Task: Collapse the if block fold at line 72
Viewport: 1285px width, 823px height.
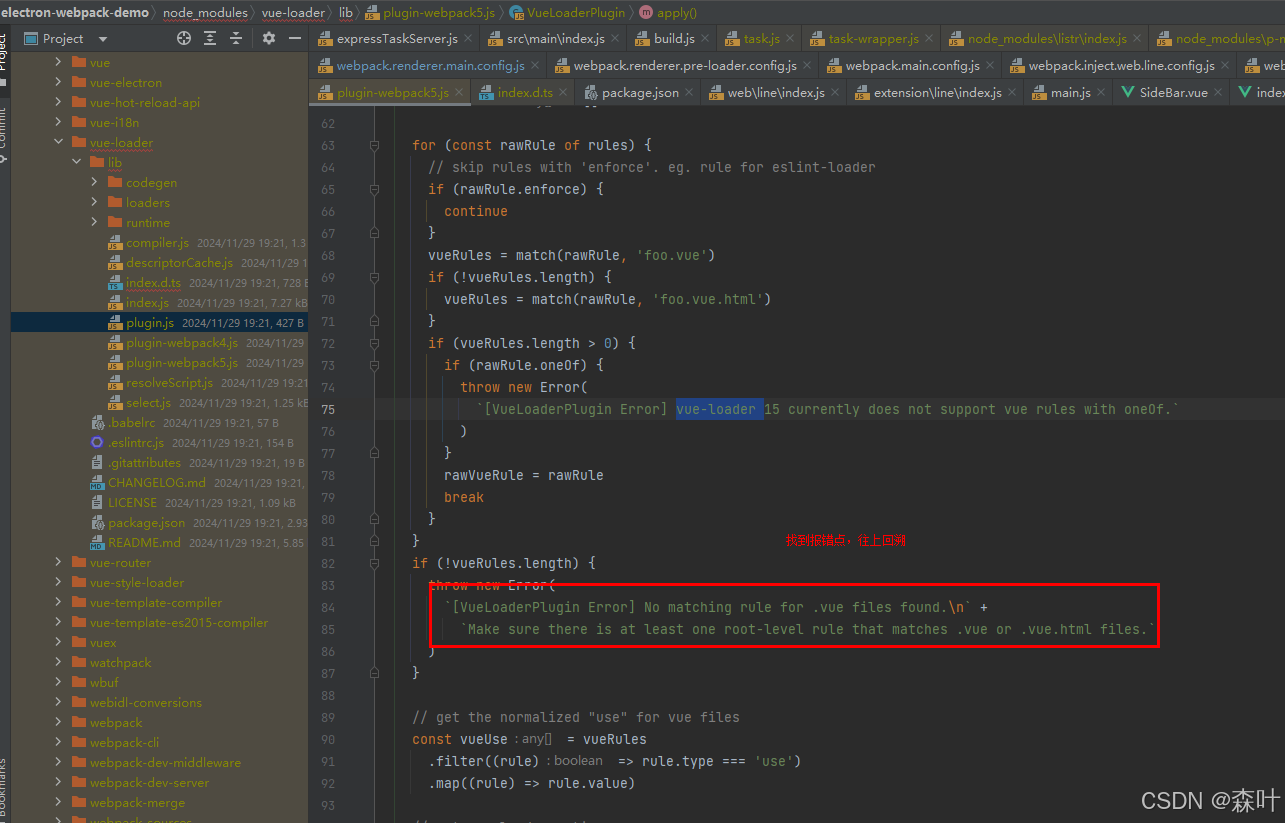Action: 374,343
